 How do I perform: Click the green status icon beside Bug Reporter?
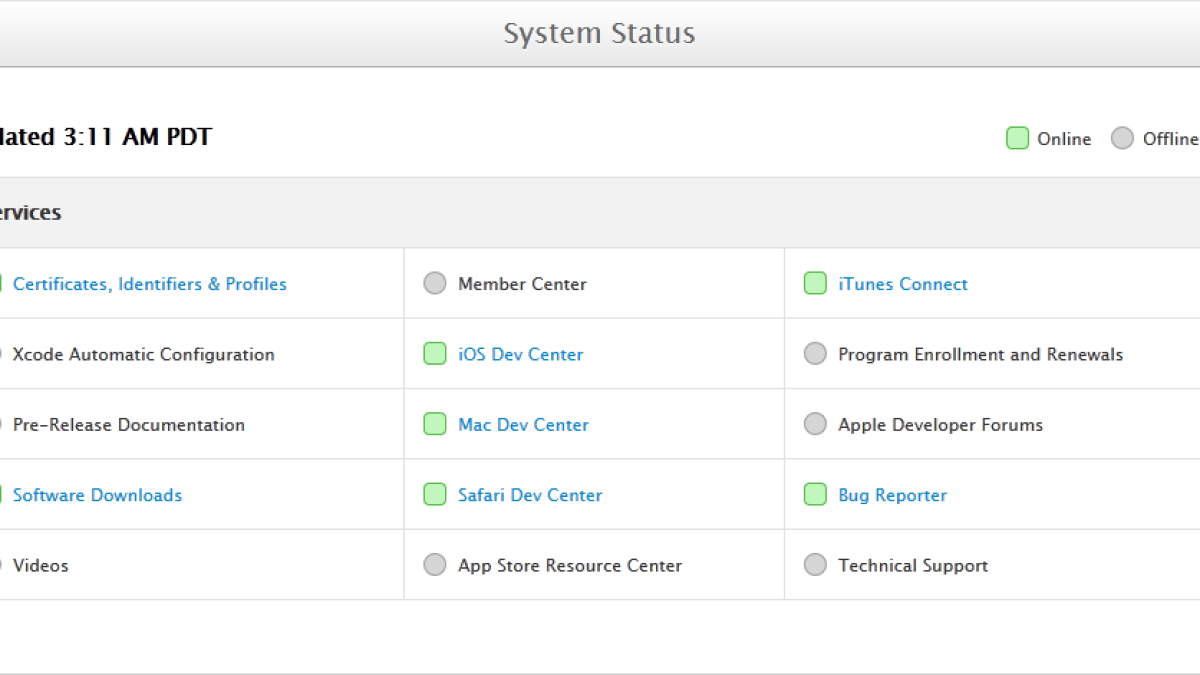[815, 494]
